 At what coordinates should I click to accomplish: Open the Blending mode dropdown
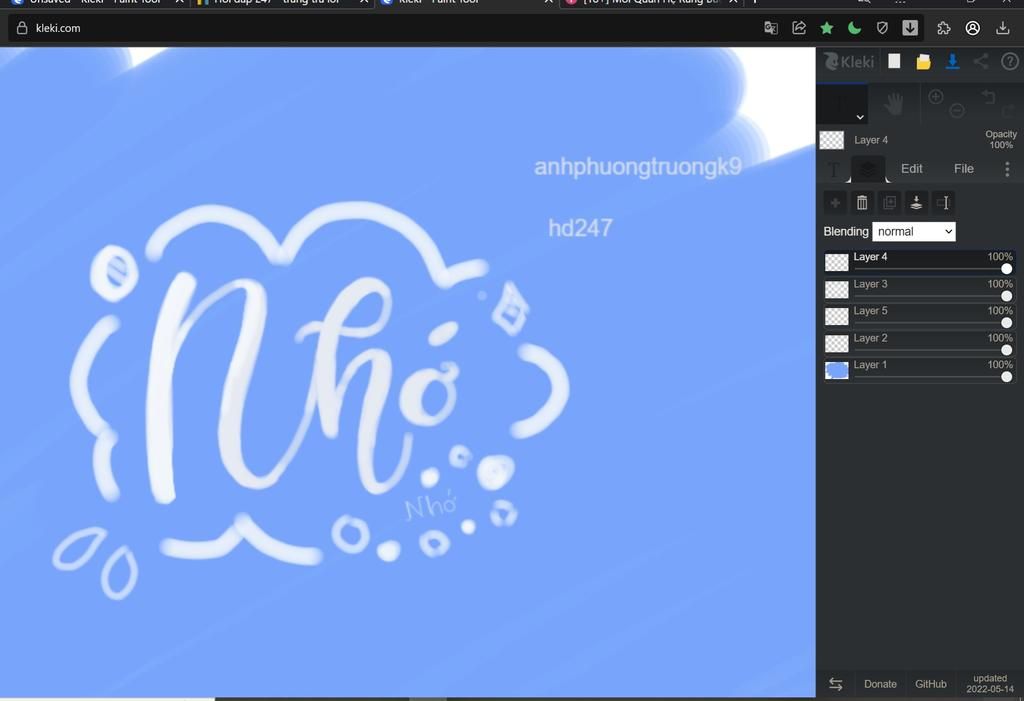coord(914,231)
